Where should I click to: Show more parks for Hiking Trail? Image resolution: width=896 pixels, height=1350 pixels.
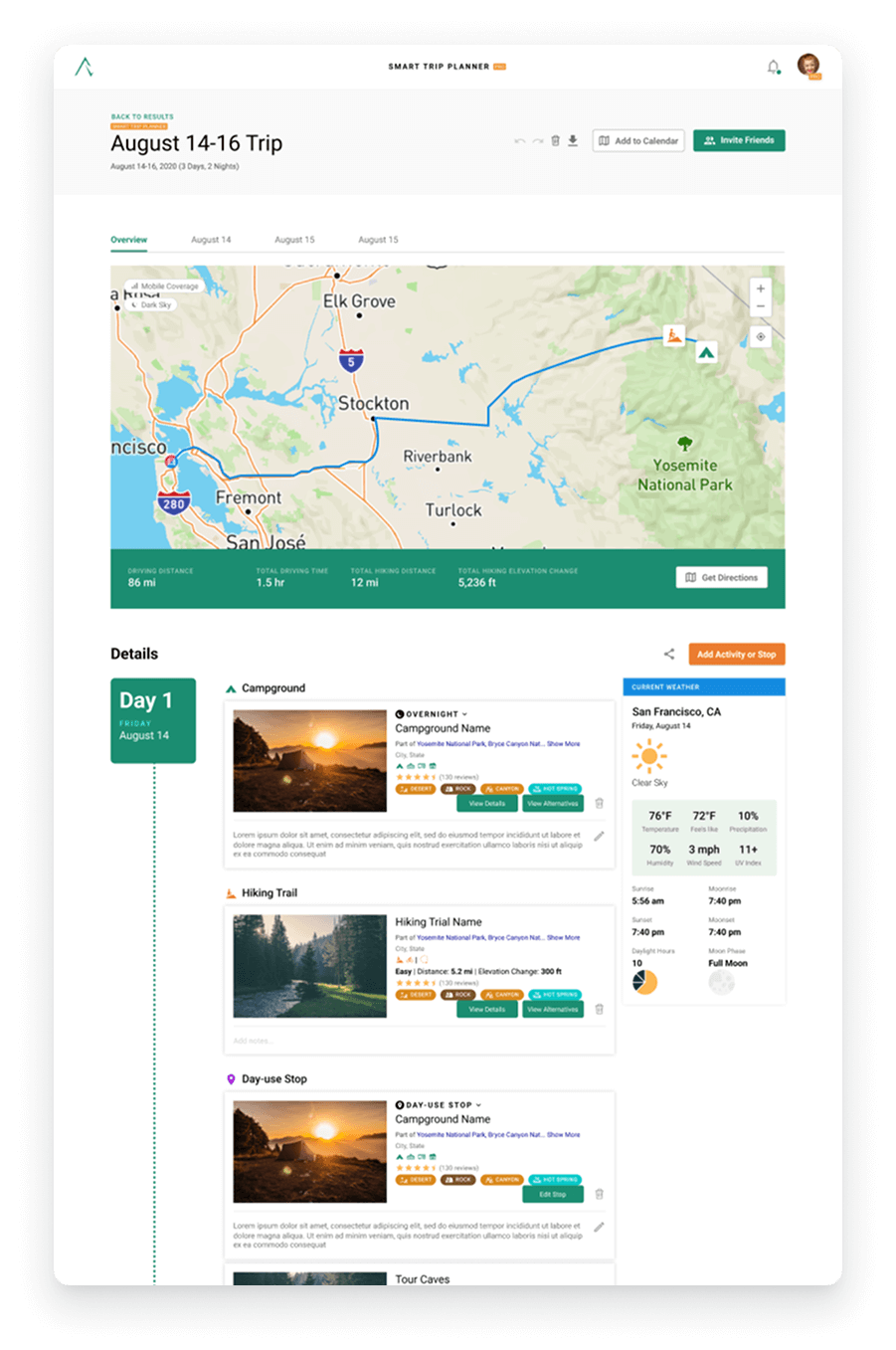(x=563, y=938)
